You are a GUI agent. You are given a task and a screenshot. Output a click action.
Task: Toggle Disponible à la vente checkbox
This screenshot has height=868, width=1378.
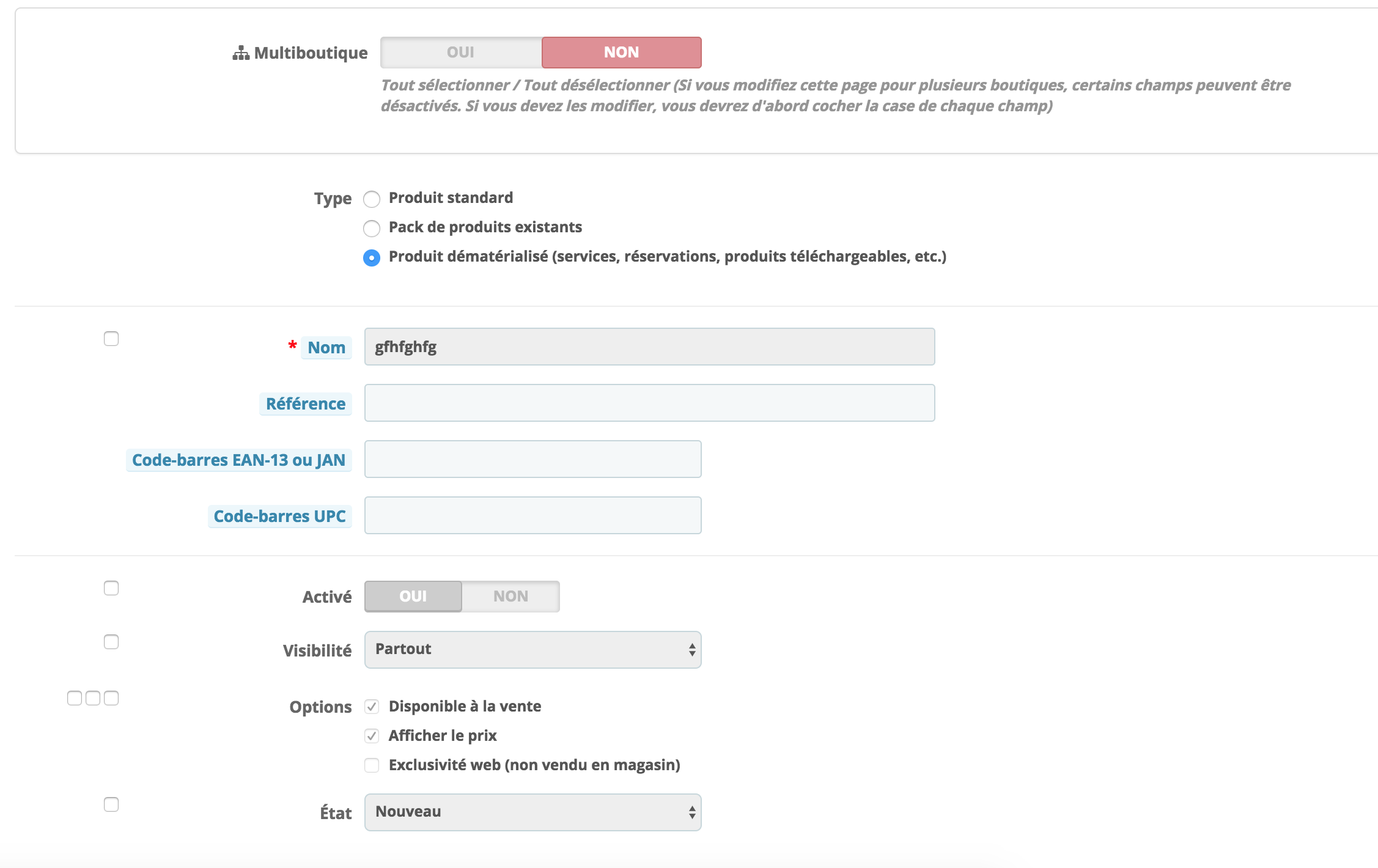point(372,707)
